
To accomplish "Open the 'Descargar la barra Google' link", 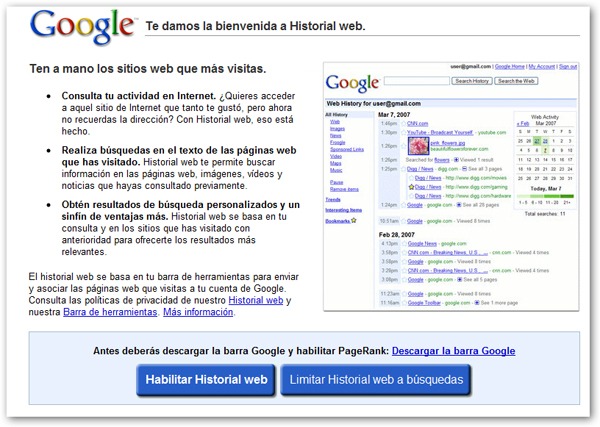I will pos(453,351).
